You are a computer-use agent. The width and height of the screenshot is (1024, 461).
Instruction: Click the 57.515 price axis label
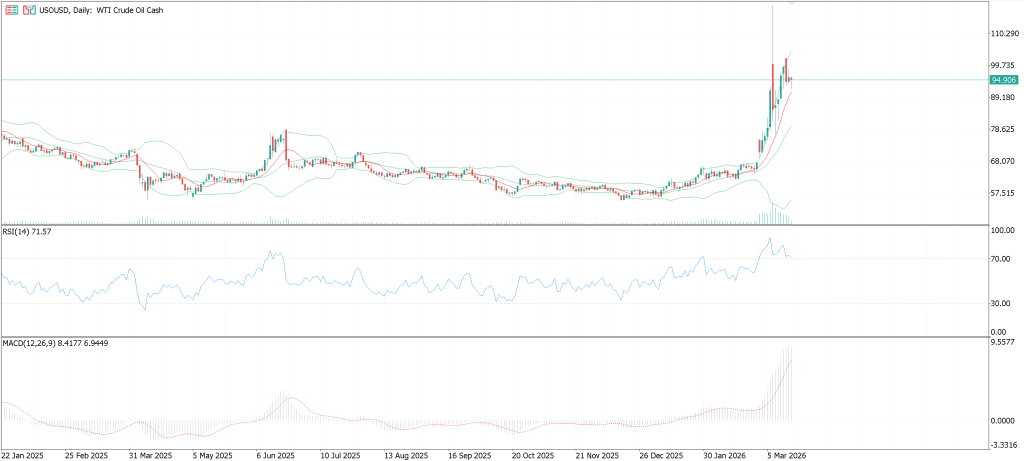(1004, 193)
